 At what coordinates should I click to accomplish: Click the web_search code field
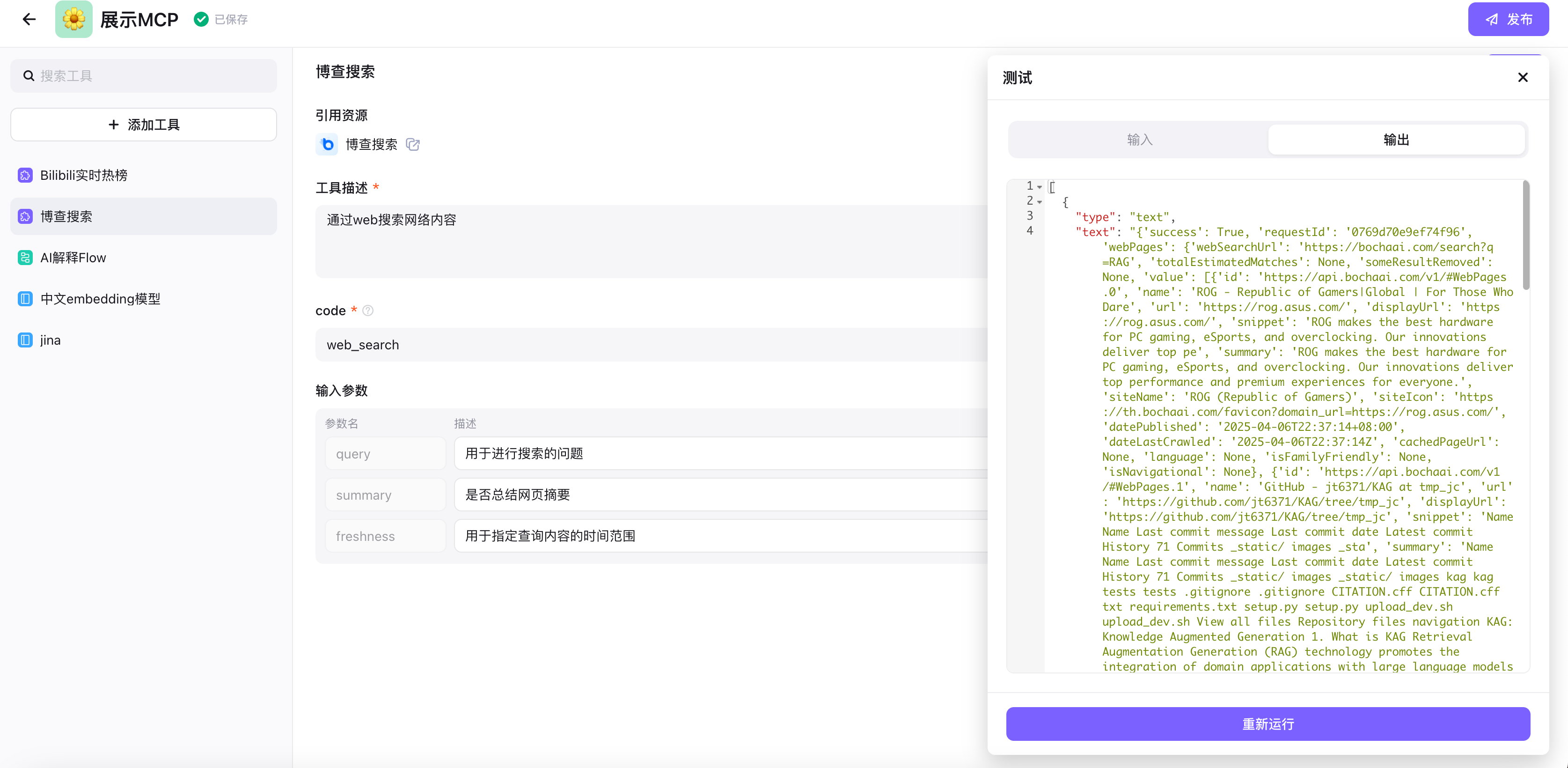point(651,345)
